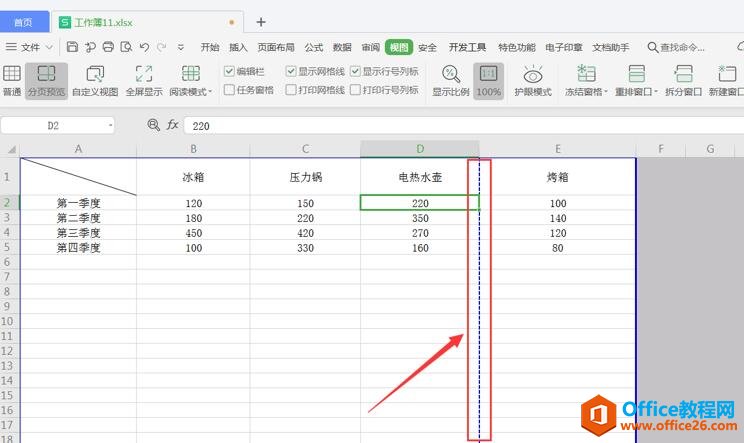Screen dimensions: 744x443
Task: Select the cell containing 第三季度
Action: tap(78, 233)
